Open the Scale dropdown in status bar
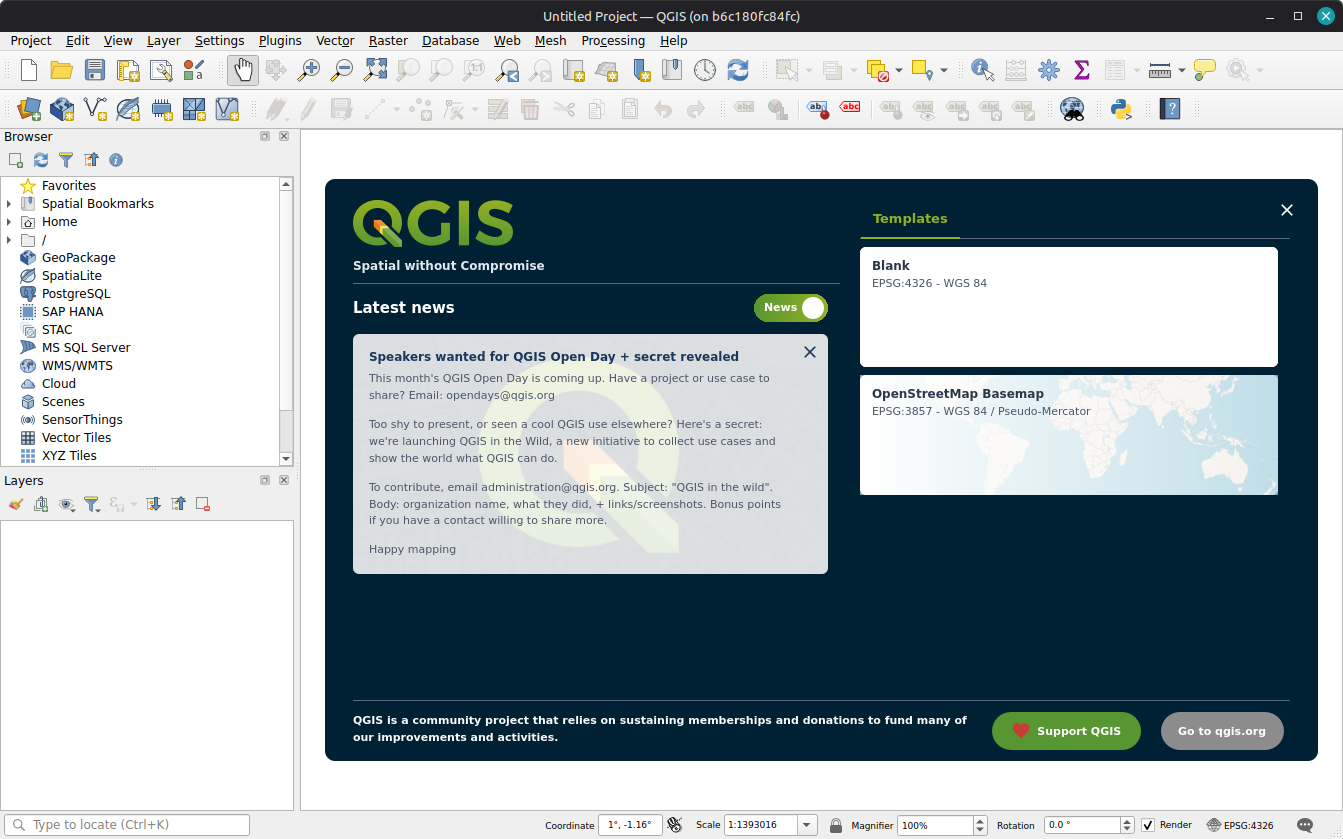 808,825
